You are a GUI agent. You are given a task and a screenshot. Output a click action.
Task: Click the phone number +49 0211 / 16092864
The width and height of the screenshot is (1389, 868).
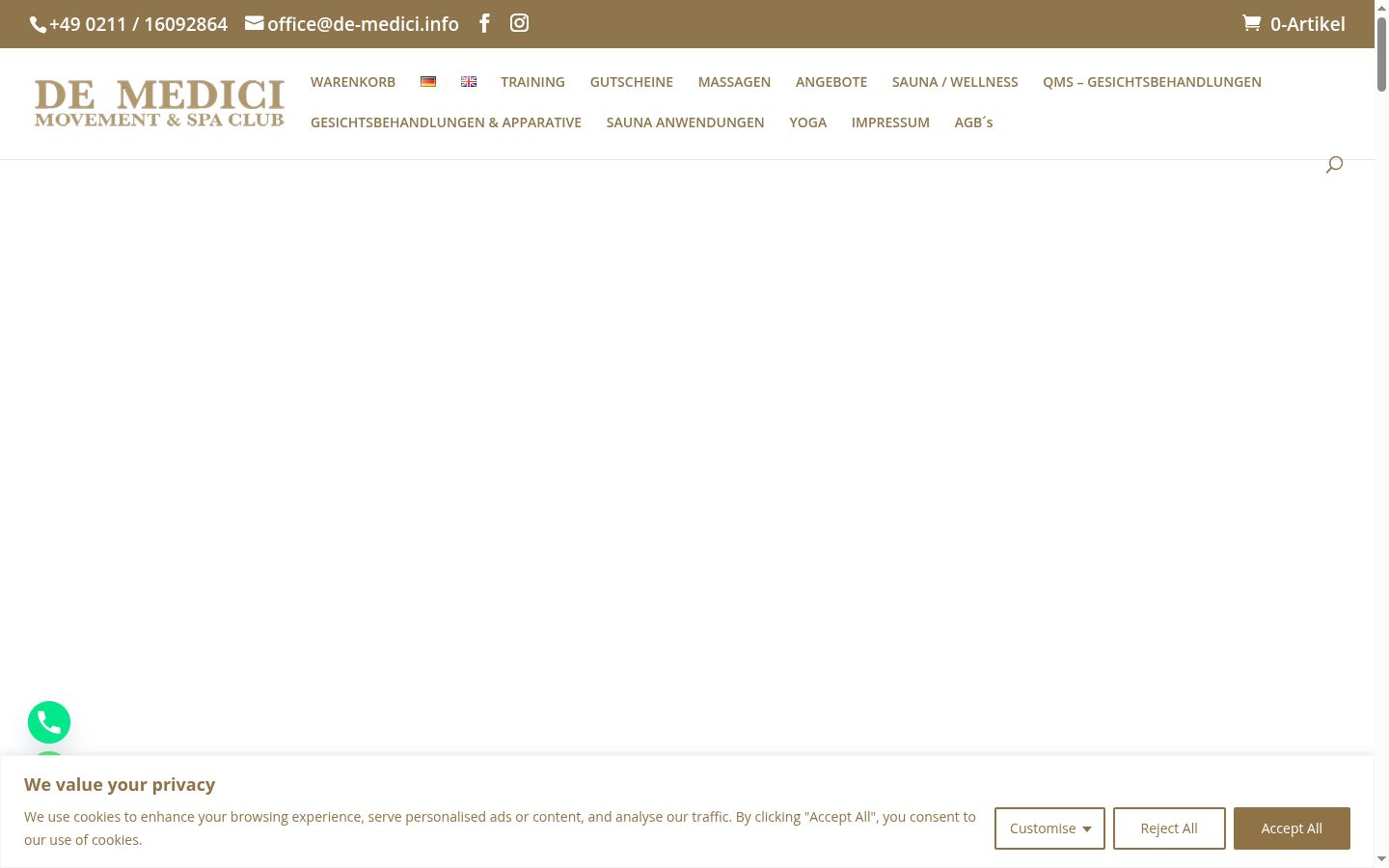[x=138, y=24]
